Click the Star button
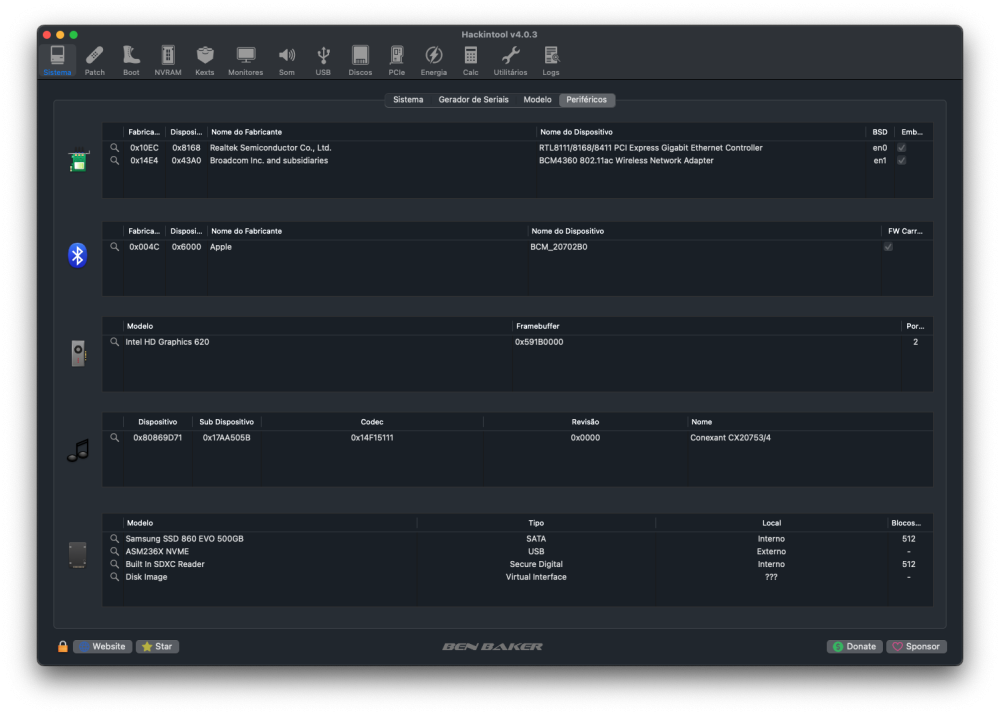1000x715 pixels. click(158, 646)
